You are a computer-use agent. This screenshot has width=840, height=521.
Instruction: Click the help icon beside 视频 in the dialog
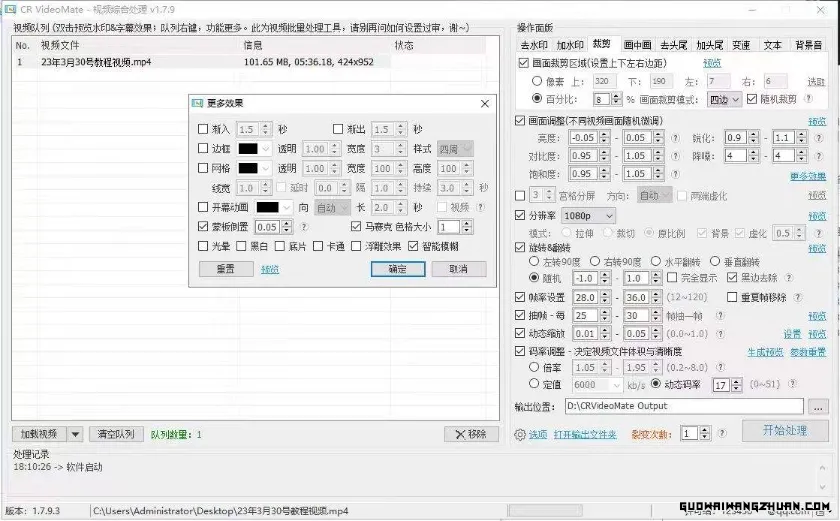point(481,207)
